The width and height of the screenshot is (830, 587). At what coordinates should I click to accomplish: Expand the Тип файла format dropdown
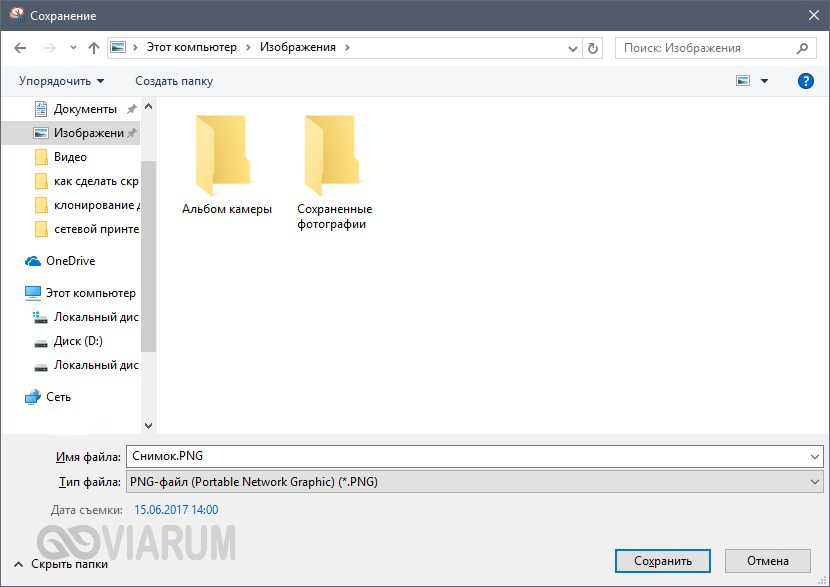[x=816, y=482]
